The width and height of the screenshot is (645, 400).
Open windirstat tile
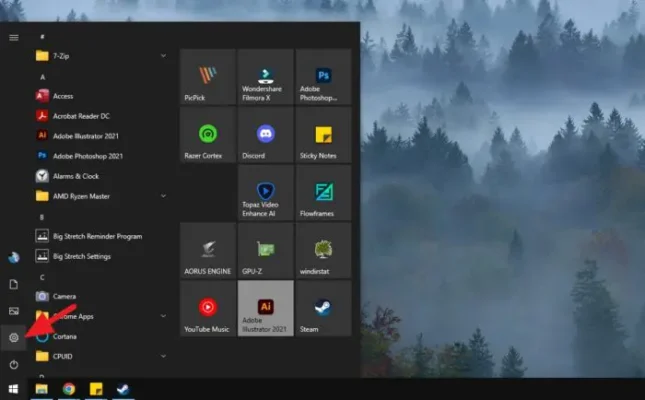coord(323,251)
